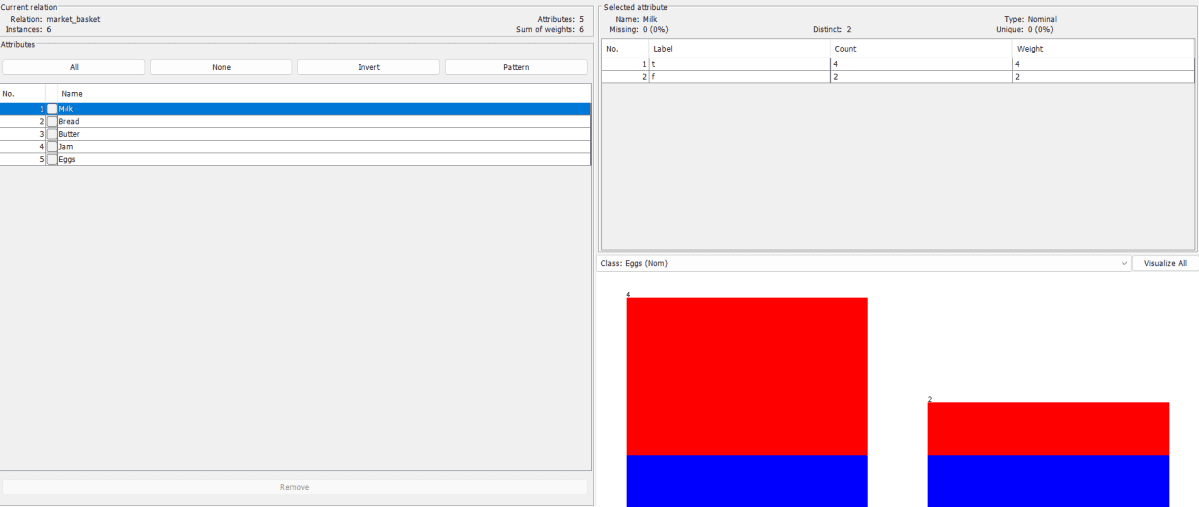Click the Weight column header
Image resolution: width=1199 pixels, height=507 pixels.
1102,48
